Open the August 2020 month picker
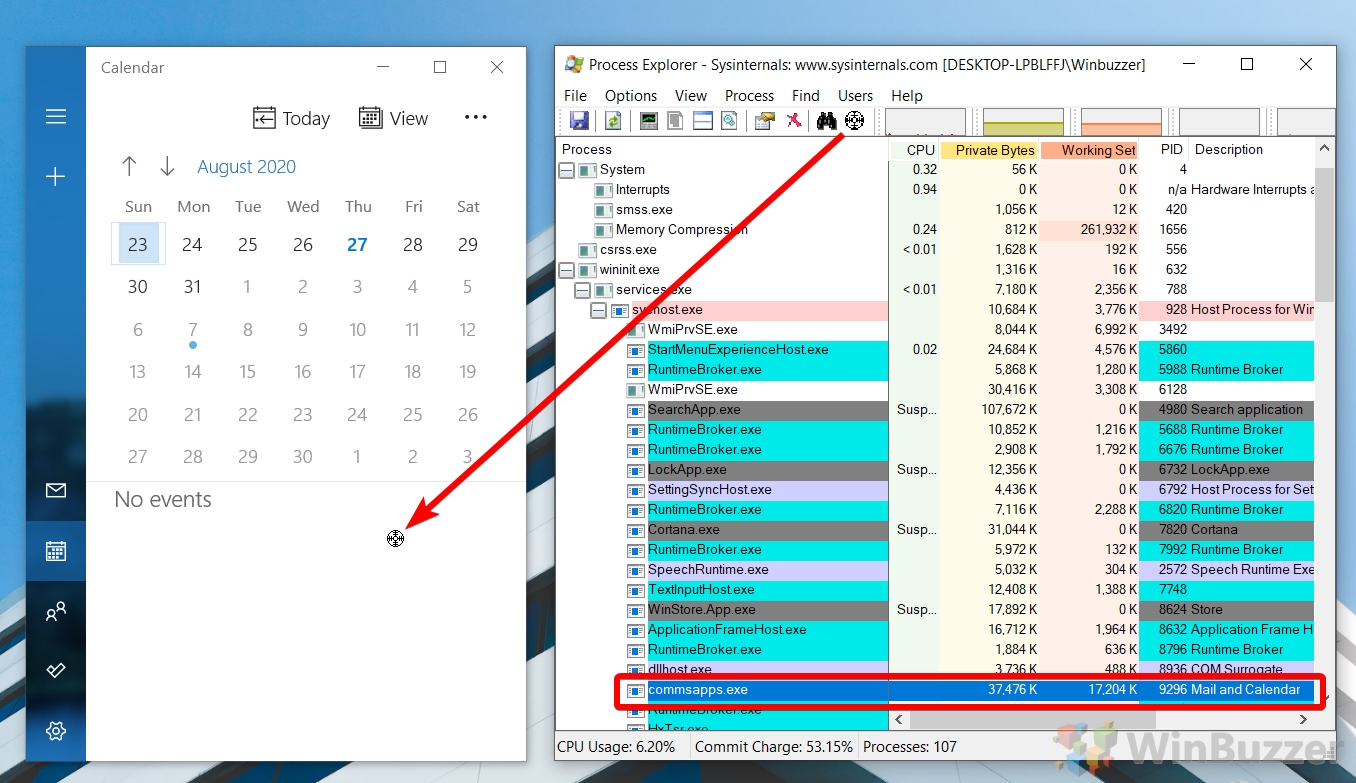Image resolution: width=1356 pixels, height=783 pixels. tap(246, 167)
